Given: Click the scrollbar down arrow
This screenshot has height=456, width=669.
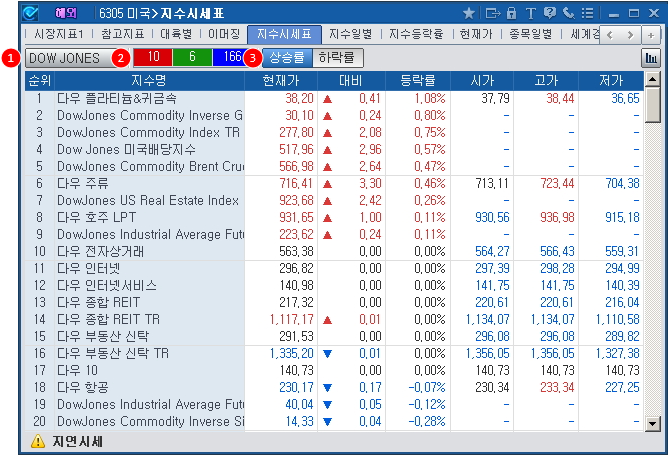Looking at the screenshot, I should 652,424.
